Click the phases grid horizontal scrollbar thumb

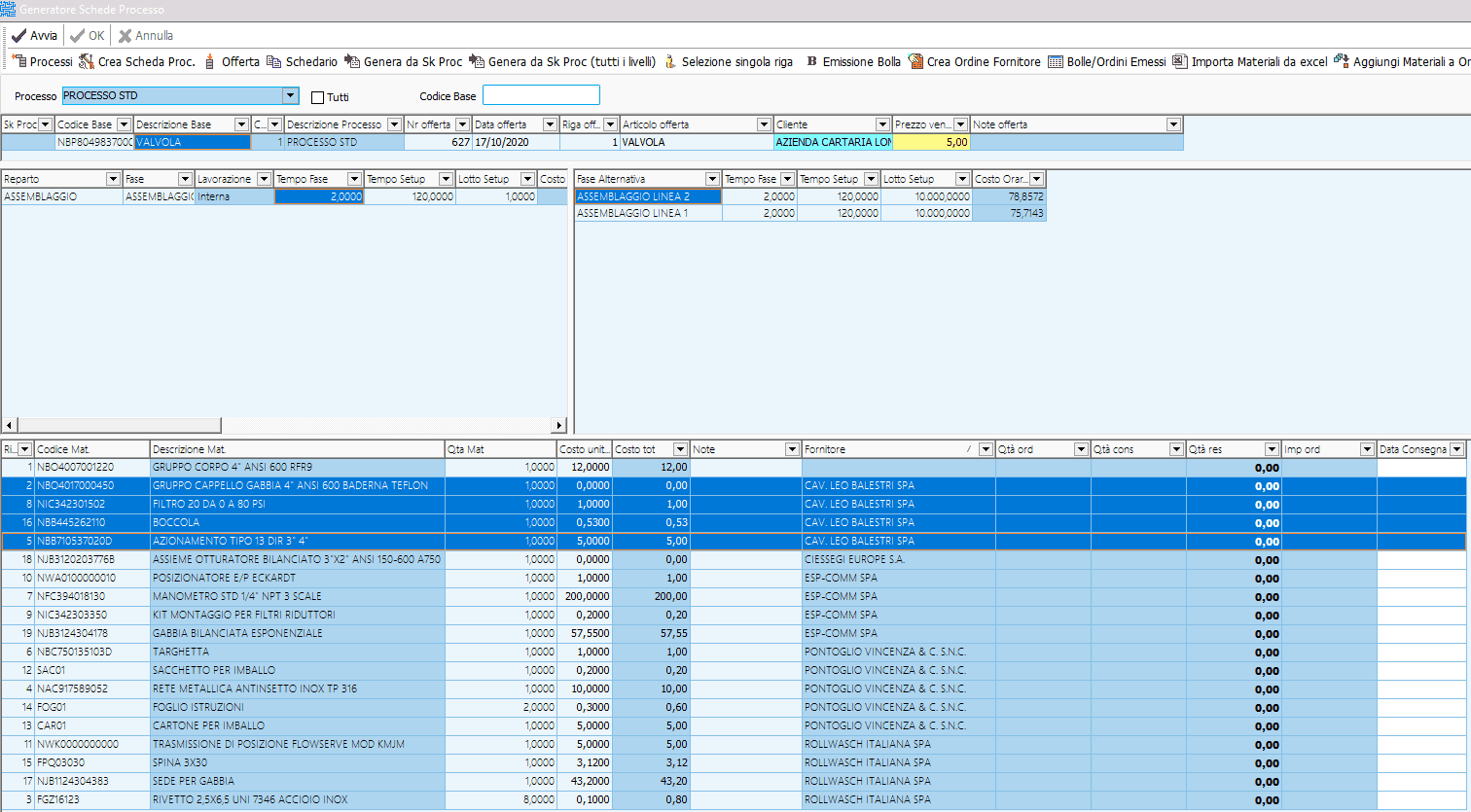coord(119,426)
